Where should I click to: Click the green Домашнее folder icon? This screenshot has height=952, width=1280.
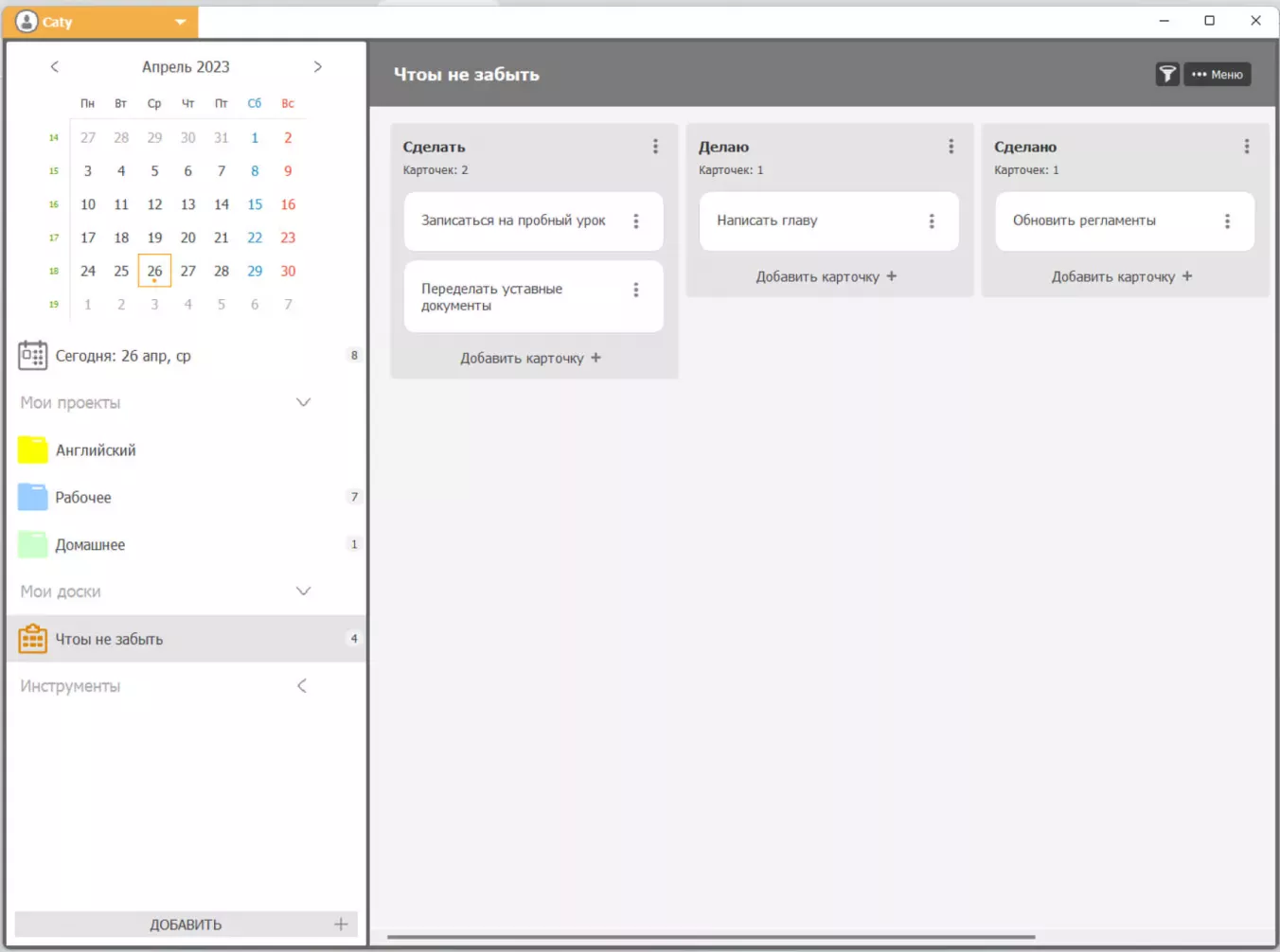pos(33,544)
